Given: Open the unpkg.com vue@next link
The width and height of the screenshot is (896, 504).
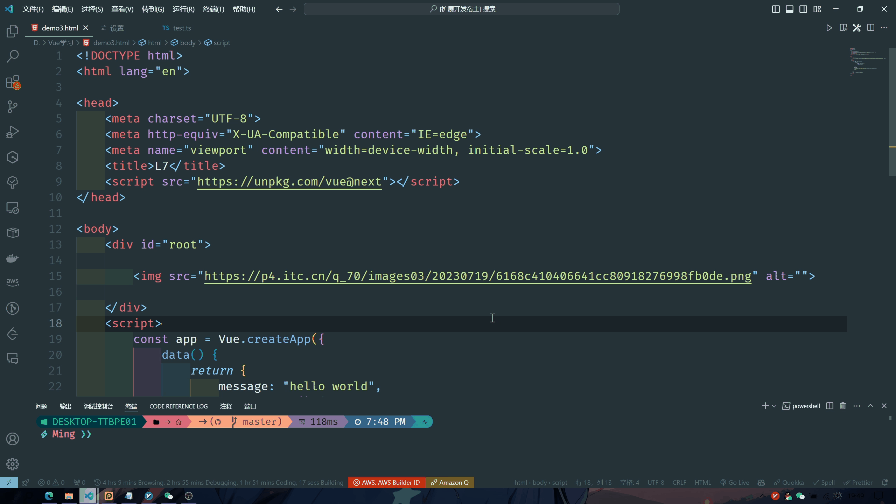Looking at the screenshot, I should pyautogui.click(x=289, y=182).
